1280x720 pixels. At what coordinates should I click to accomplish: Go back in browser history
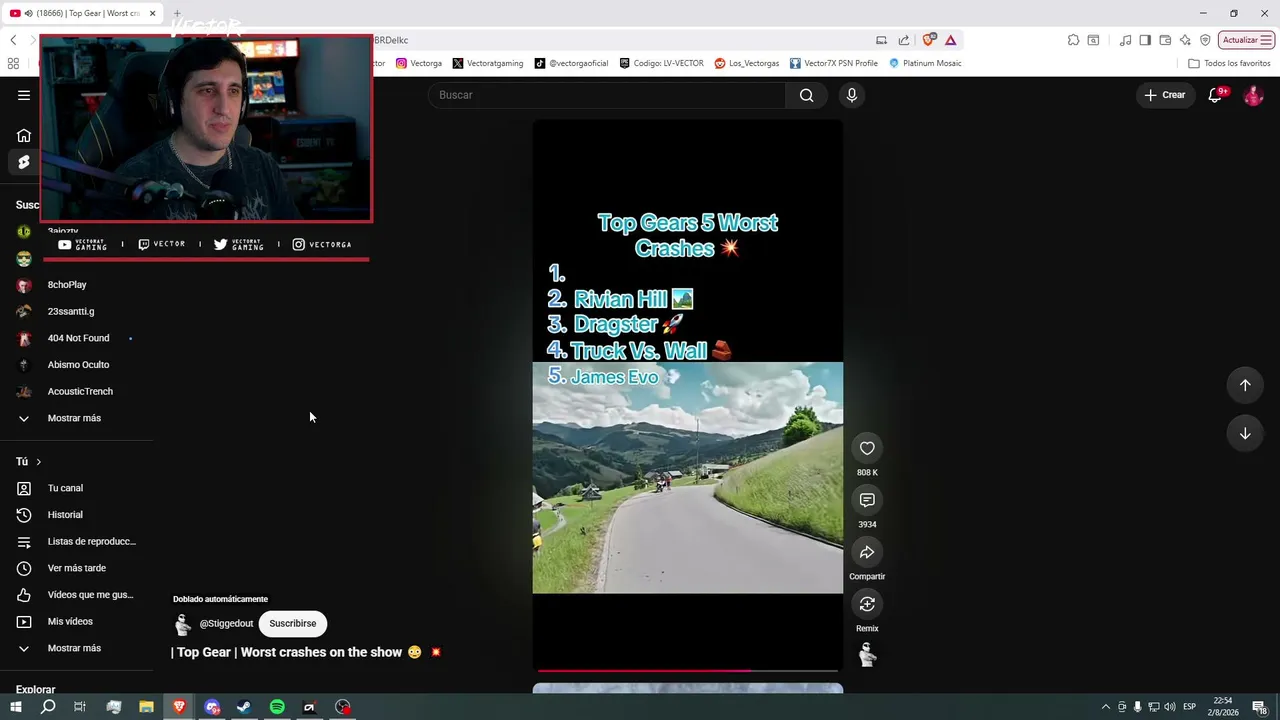[x=13, y=40]
